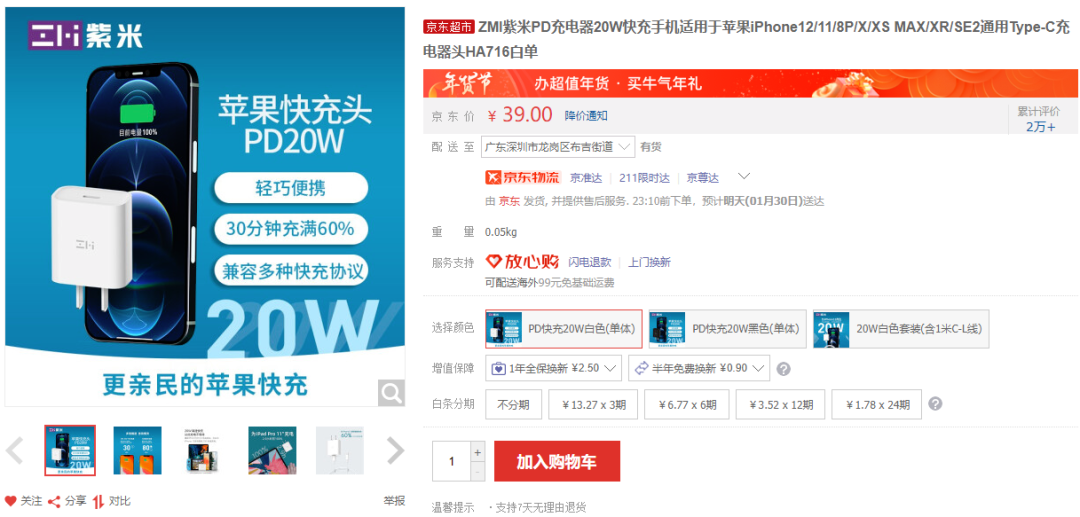The width and height of the screenshot is (1080, 517).
Task: Advance thumbnails with right arrow
Action: point(395,451)
